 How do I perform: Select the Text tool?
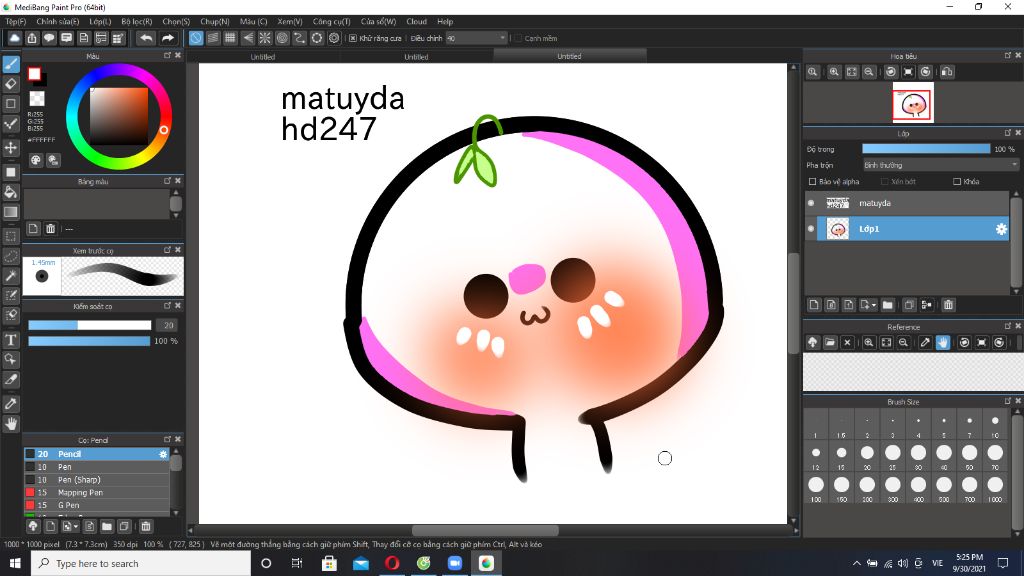pos(10,340)
